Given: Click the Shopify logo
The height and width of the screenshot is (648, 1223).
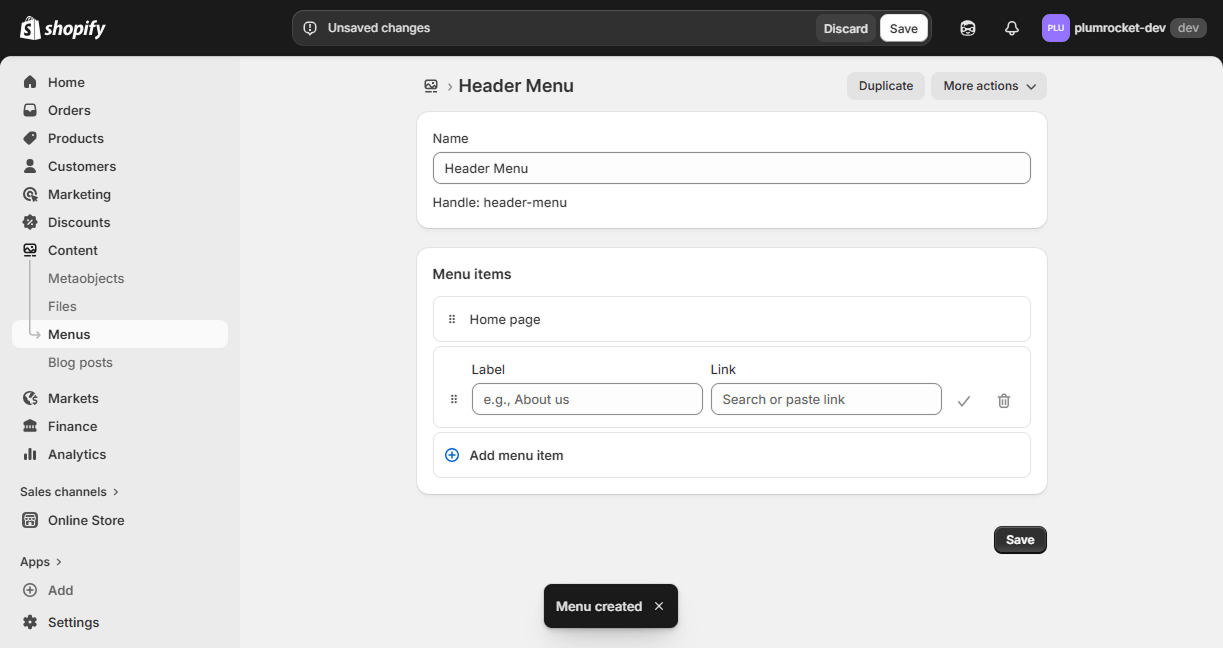Looking at the screenshot, I should (62, 27).
